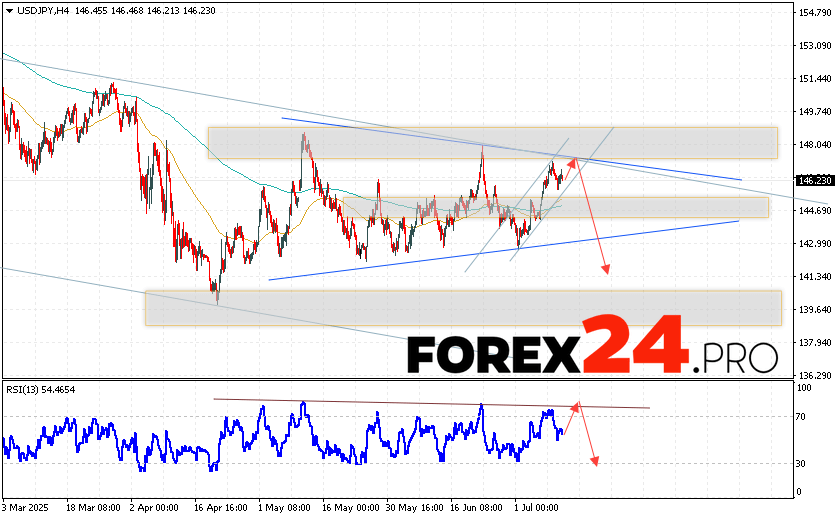Click the red downward forecast arrow tip on price chart
839x519 pixels.
pyautogui.click(x=605, y=271)
